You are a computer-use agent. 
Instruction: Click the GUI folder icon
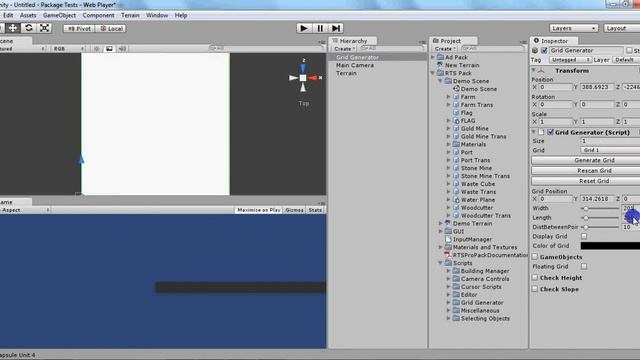(448, 231)
